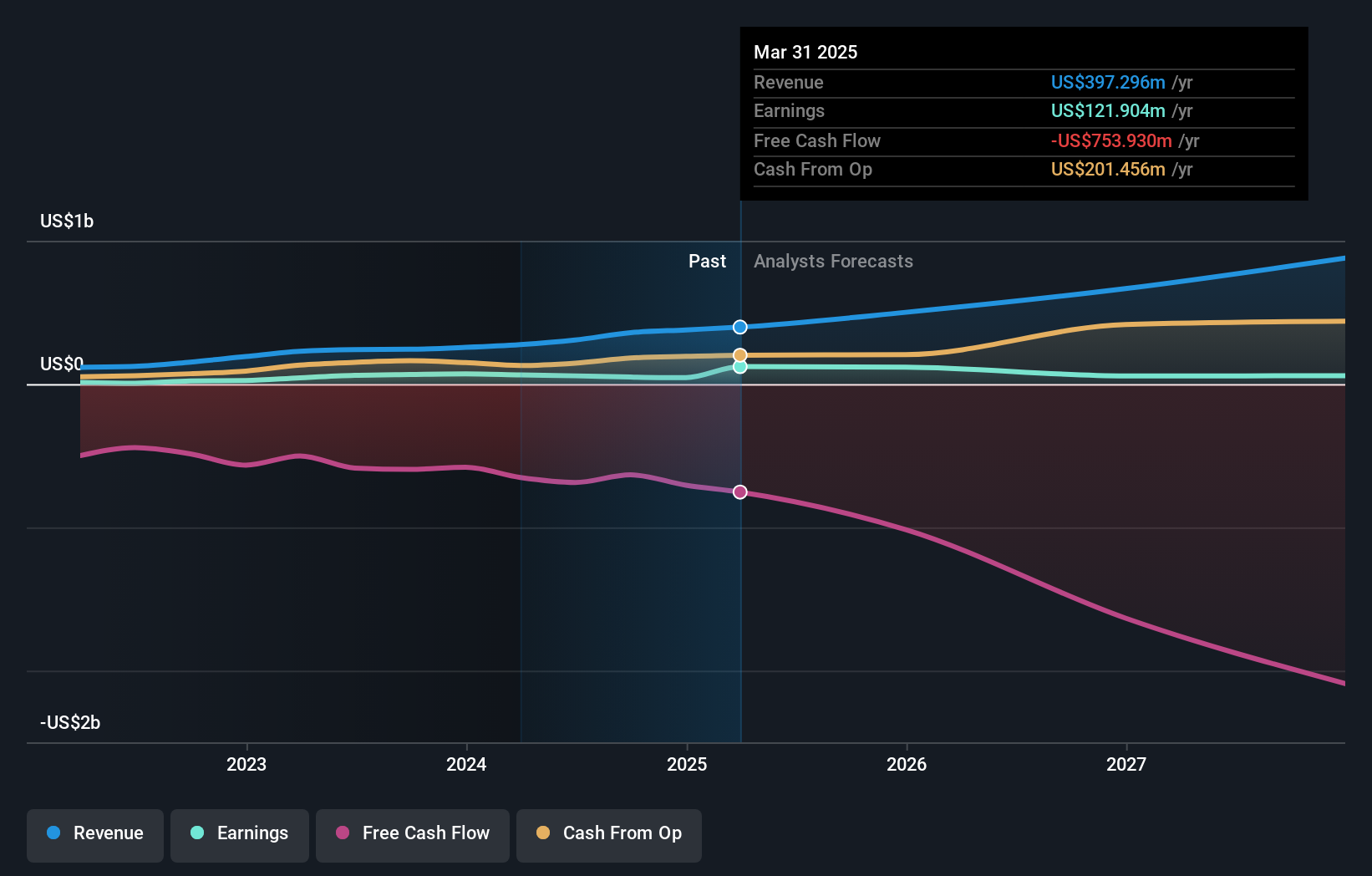Click the Analysts Forecasts label
The height and width of the screenshot is (876, 1372).
pos(833,261)
